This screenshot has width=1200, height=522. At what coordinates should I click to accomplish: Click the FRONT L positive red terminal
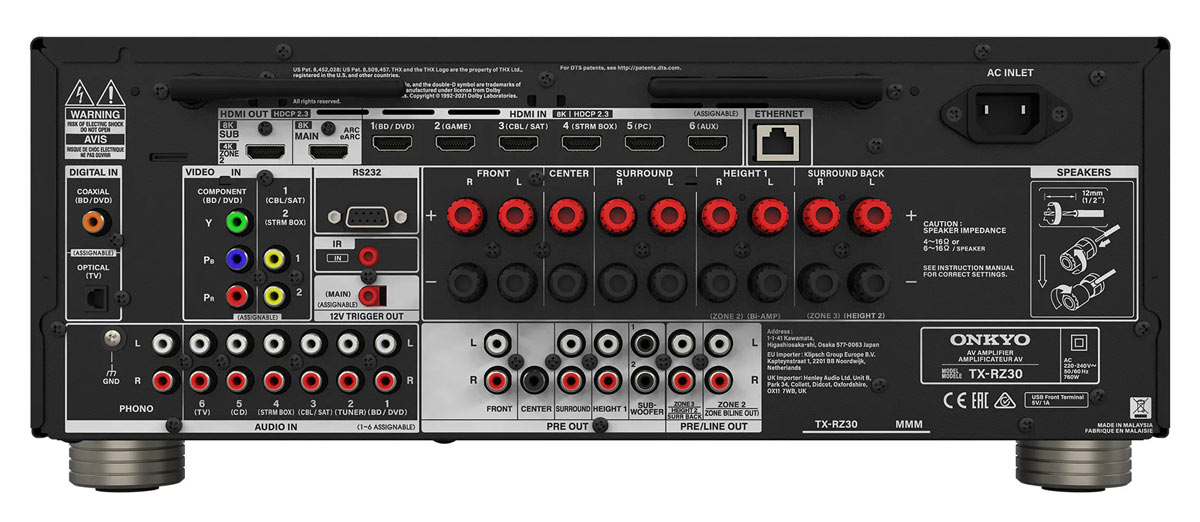tap(515, 214)
